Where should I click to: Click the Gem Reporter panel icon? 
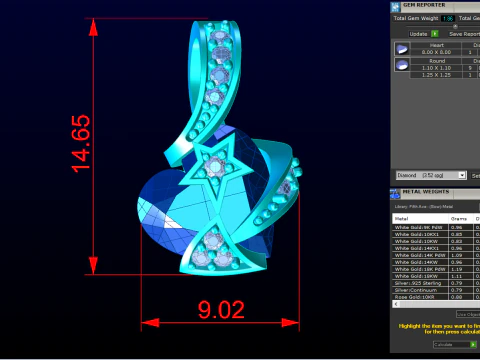point(395,7)
